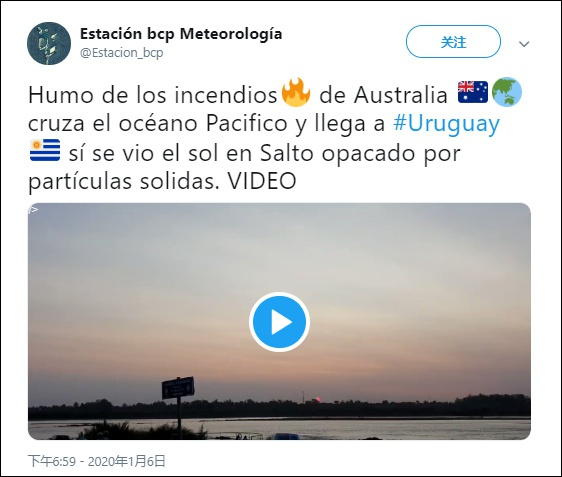Open the tweet timestamp 下午6:59 2020年1月6日
This screenshot has width=562, height=477.
pyautogui.click(x=97, y=461)
